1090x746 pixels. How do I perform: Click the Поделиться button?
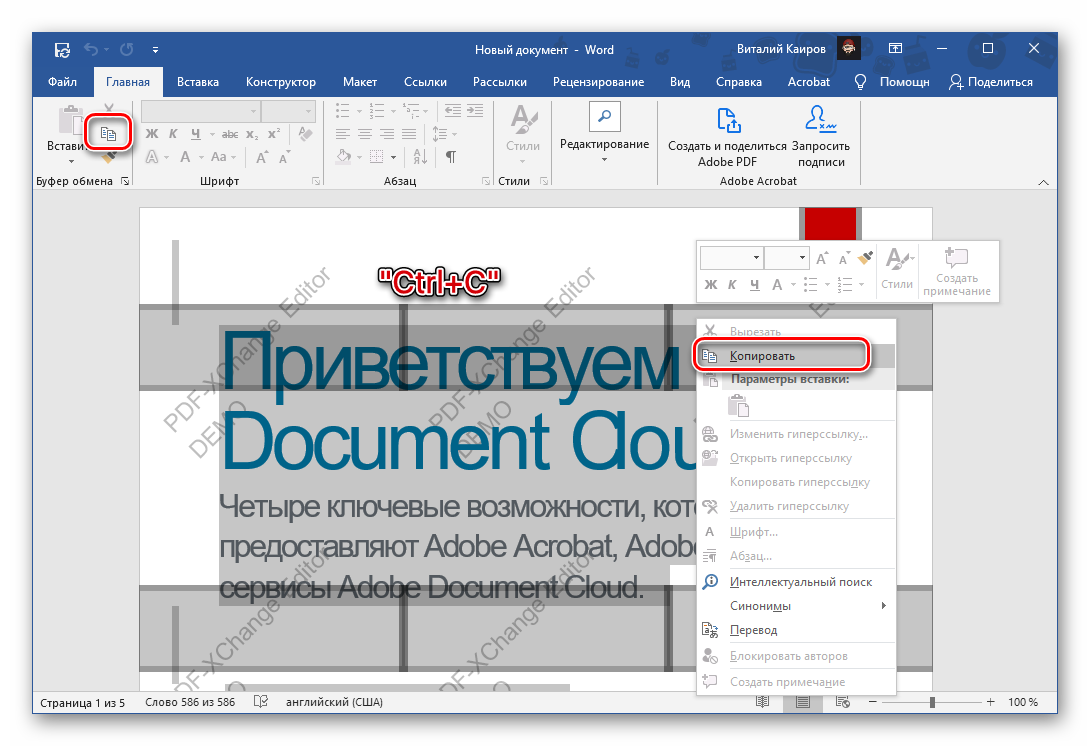click(x=991, y=82)
